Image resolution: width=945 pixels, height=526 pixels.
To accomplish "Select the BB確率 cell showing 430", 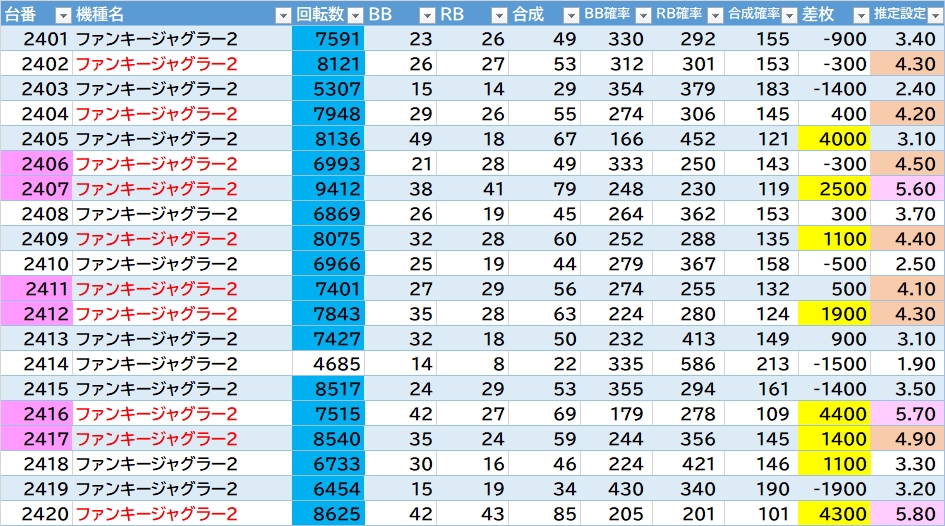I will (617, 489).
